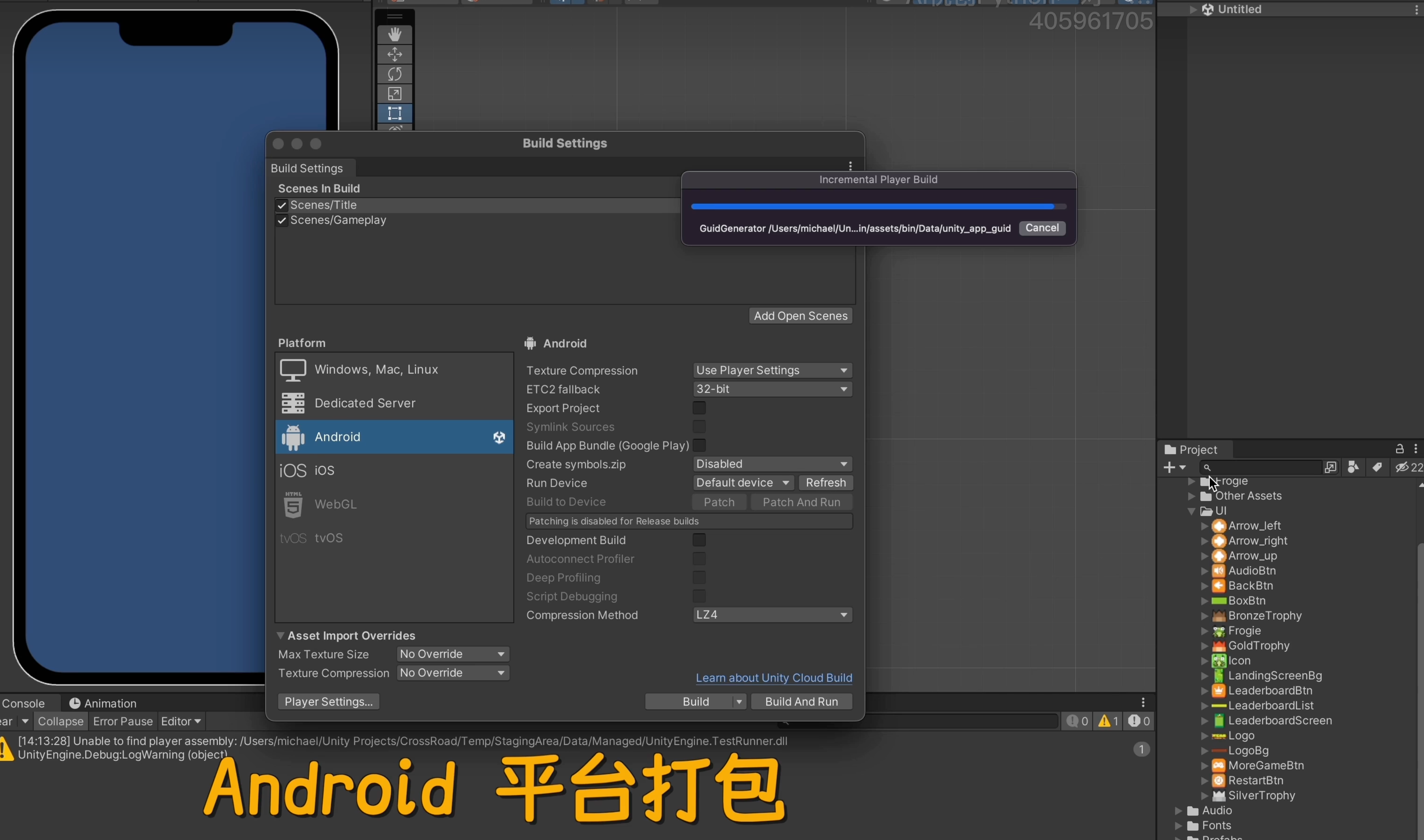Open the Console panel three-dot menu

tap(1143, 702)
